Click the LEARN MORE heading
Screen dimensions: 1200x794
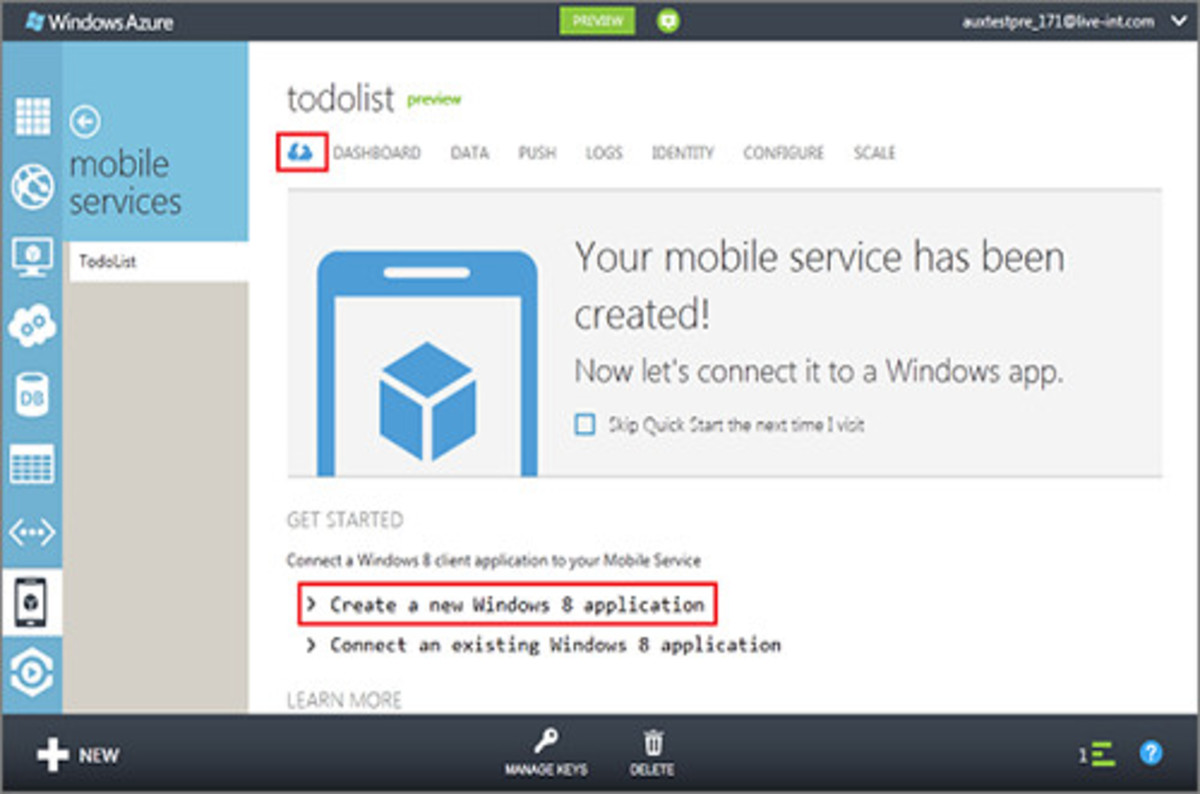pos(344,700)
